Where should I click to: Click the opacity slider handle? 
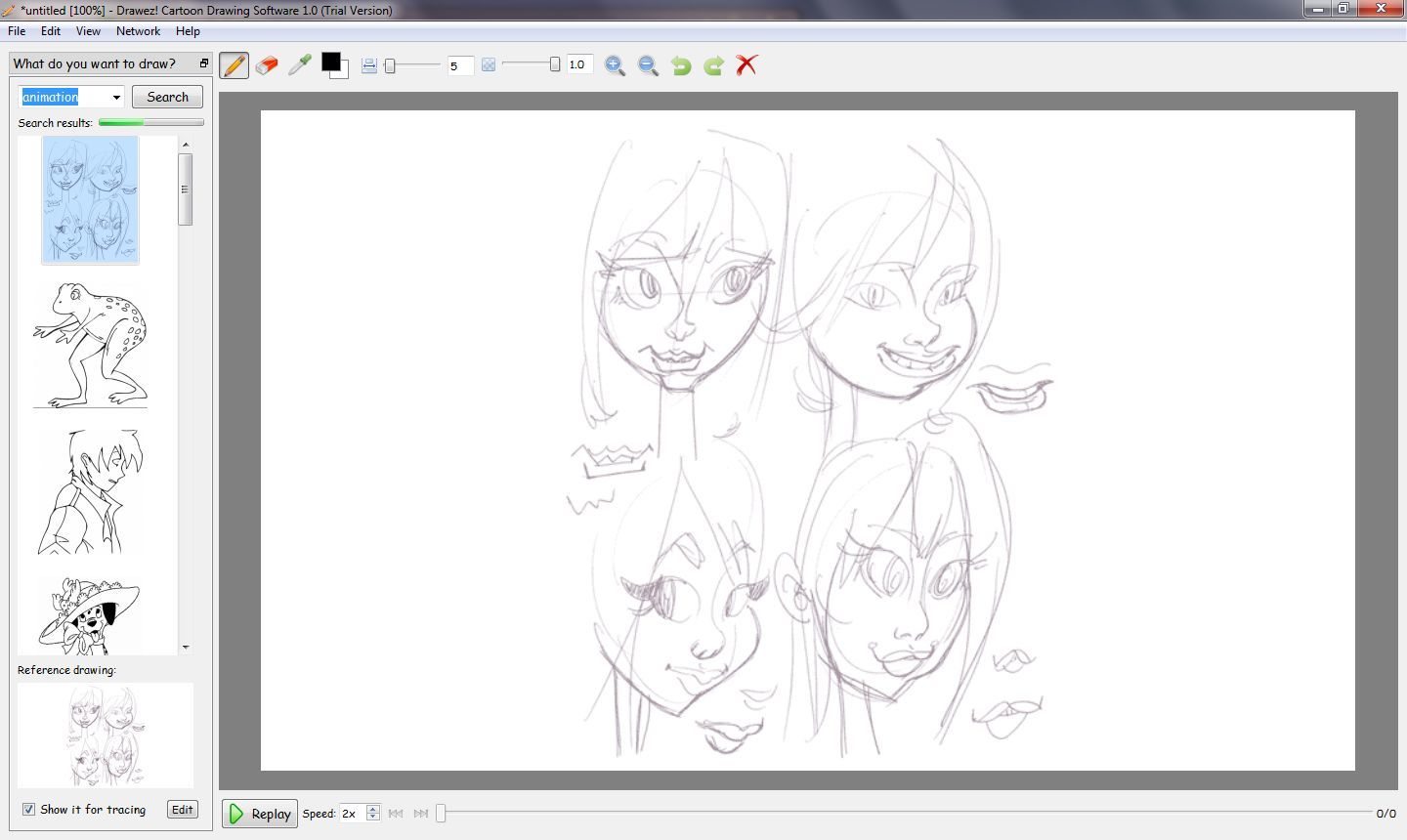click(x=555, y=64)
